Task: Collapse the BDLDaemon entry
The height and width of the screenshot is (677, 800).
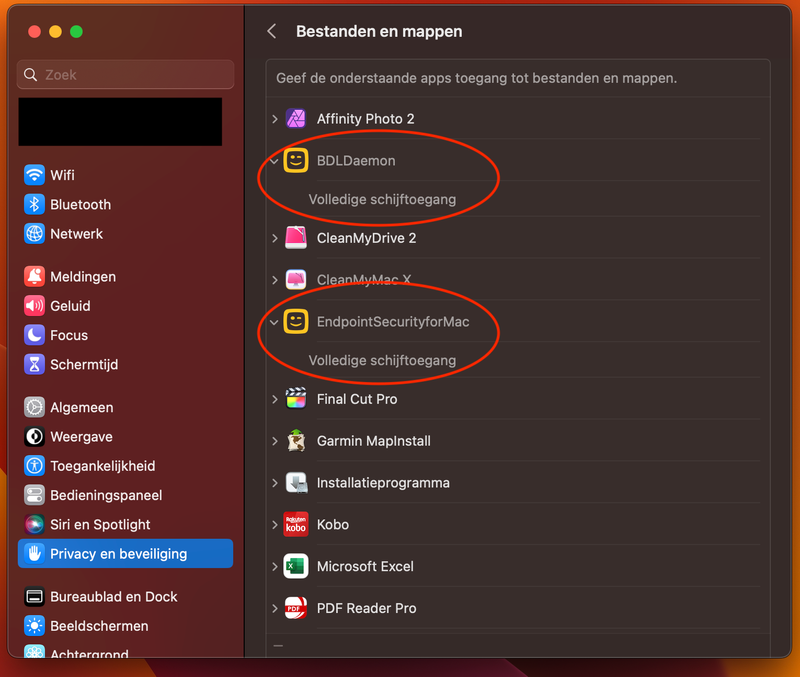Action: (x=275, y=161)
